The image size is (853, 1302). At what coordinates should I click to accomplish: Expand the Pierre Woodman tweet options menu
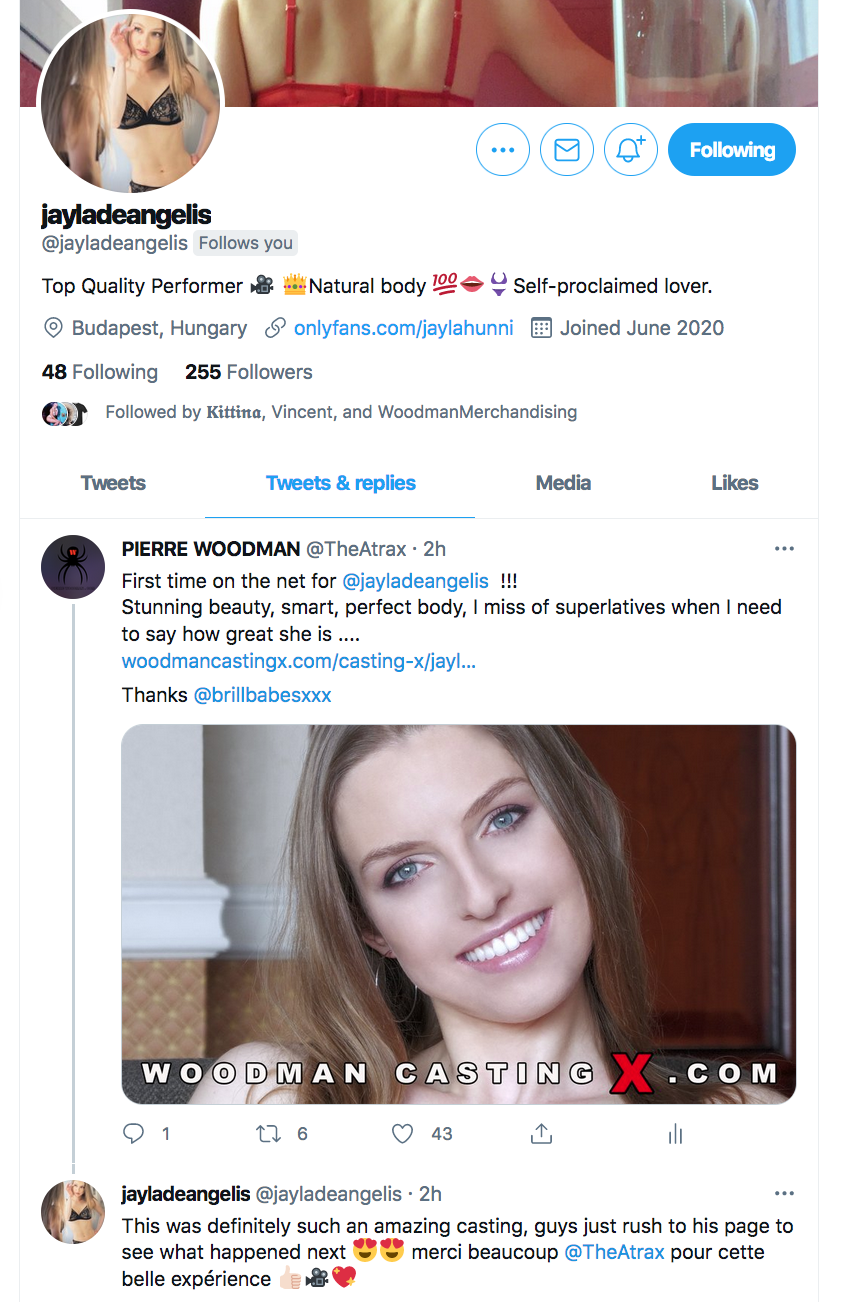[784, 549]
